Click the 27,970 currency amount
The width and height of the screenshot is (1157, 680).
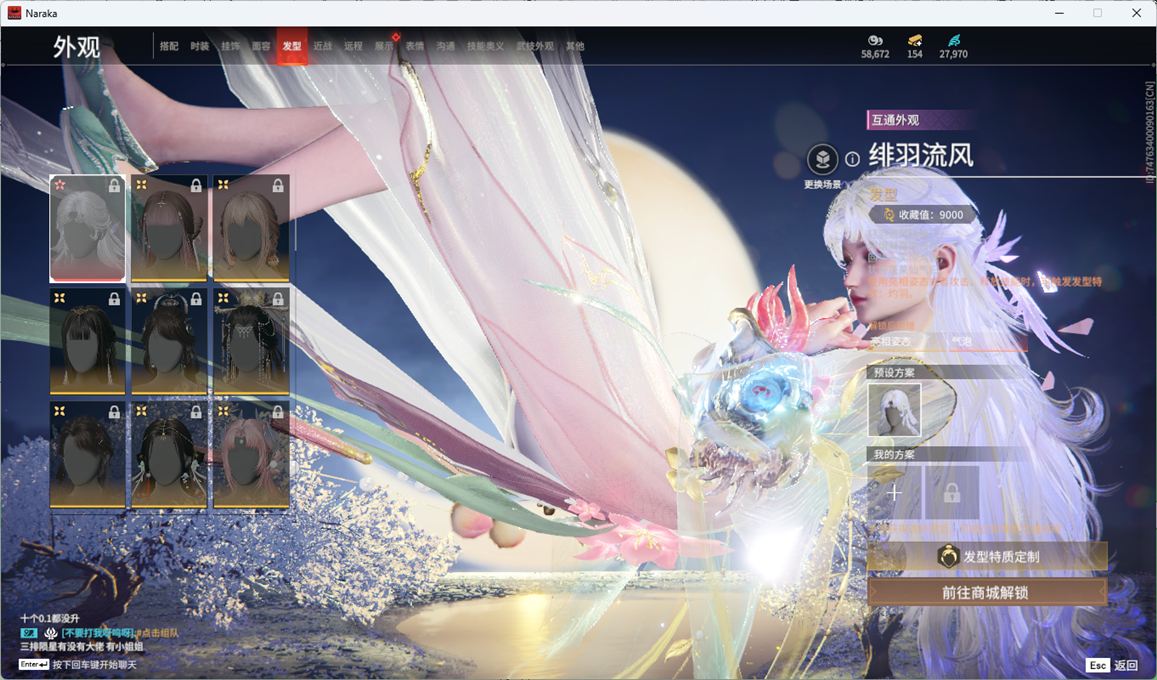click(953, 54)
